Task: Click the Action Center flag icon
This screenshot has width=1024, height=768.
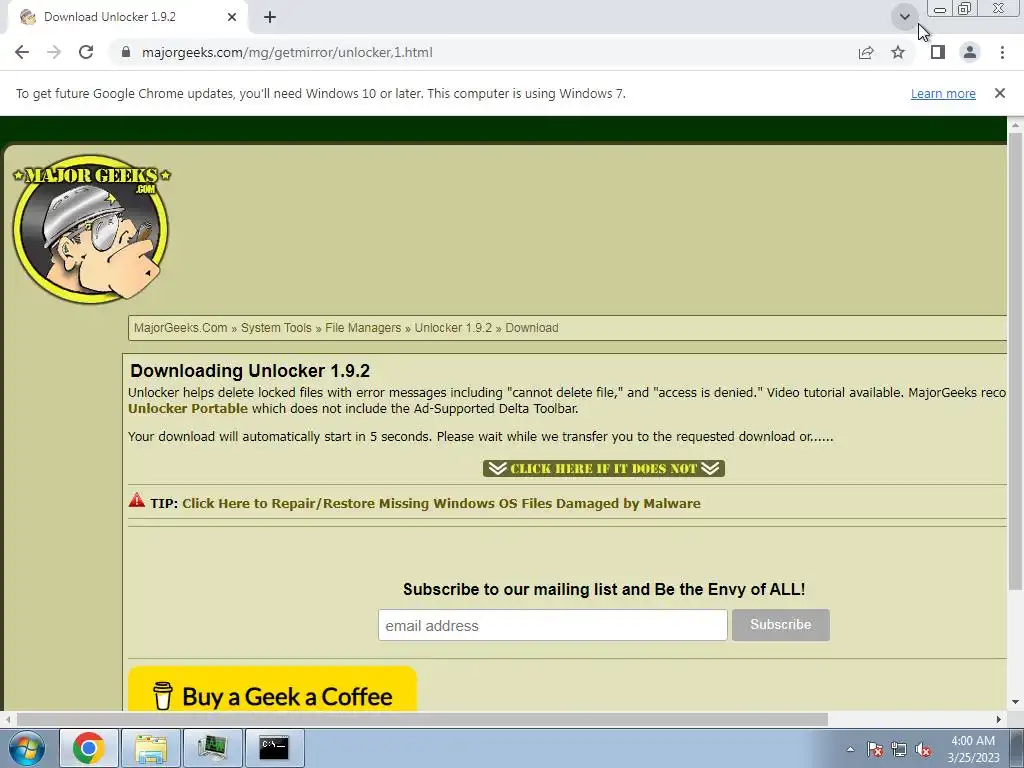Action: 874,749
